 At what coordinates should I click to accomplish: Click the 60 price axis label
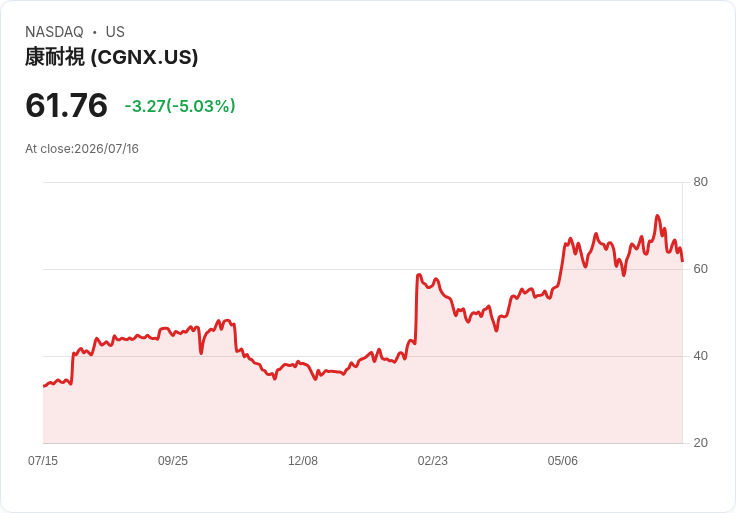click(x=700, y=269)
